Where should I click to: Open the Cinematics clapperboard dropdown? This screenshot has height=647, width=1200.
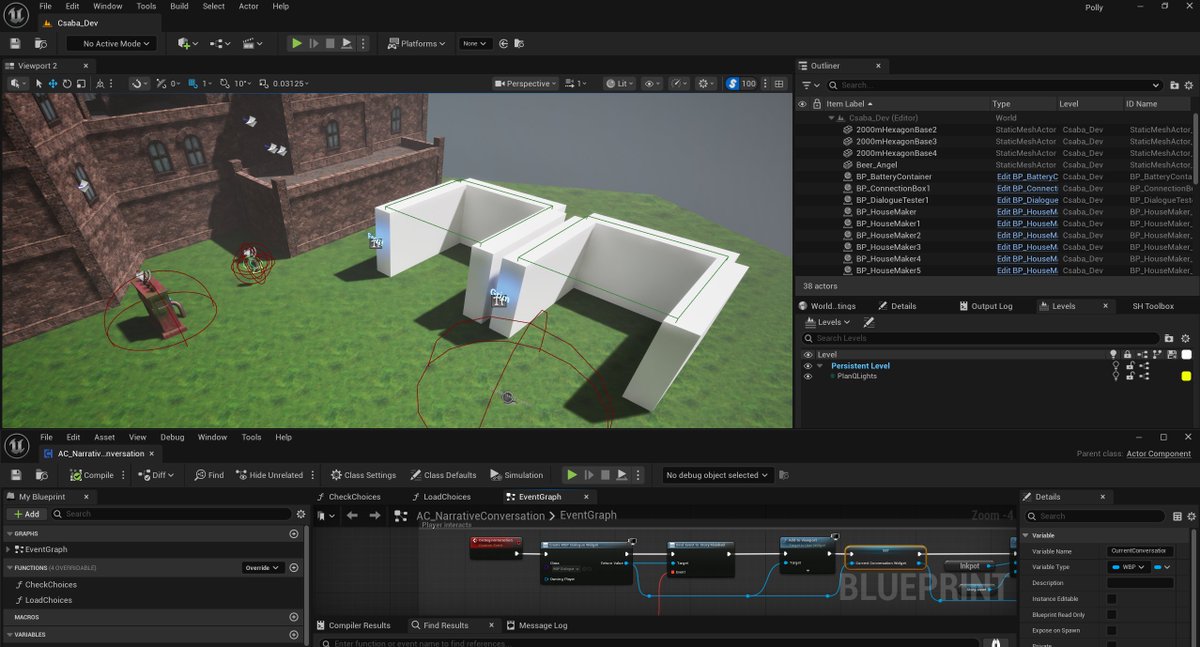255,44
